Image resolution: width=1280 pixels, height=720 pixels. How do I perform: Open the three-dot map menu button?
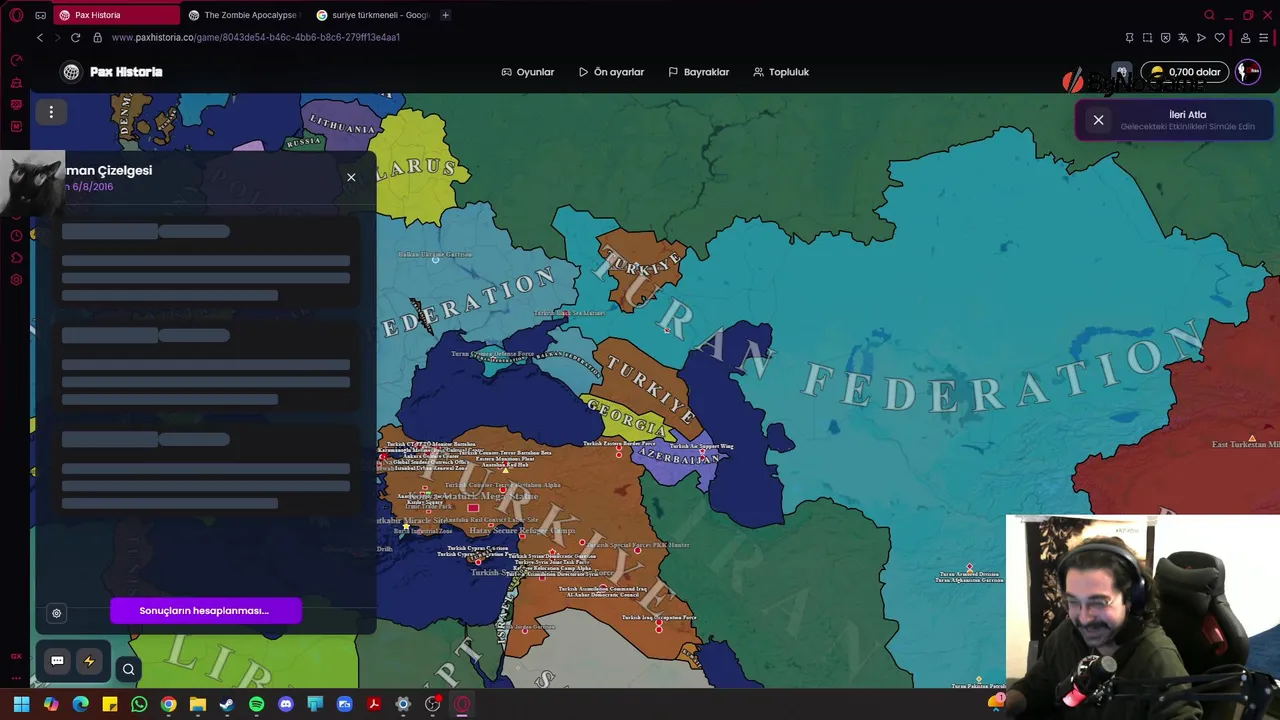51,112
